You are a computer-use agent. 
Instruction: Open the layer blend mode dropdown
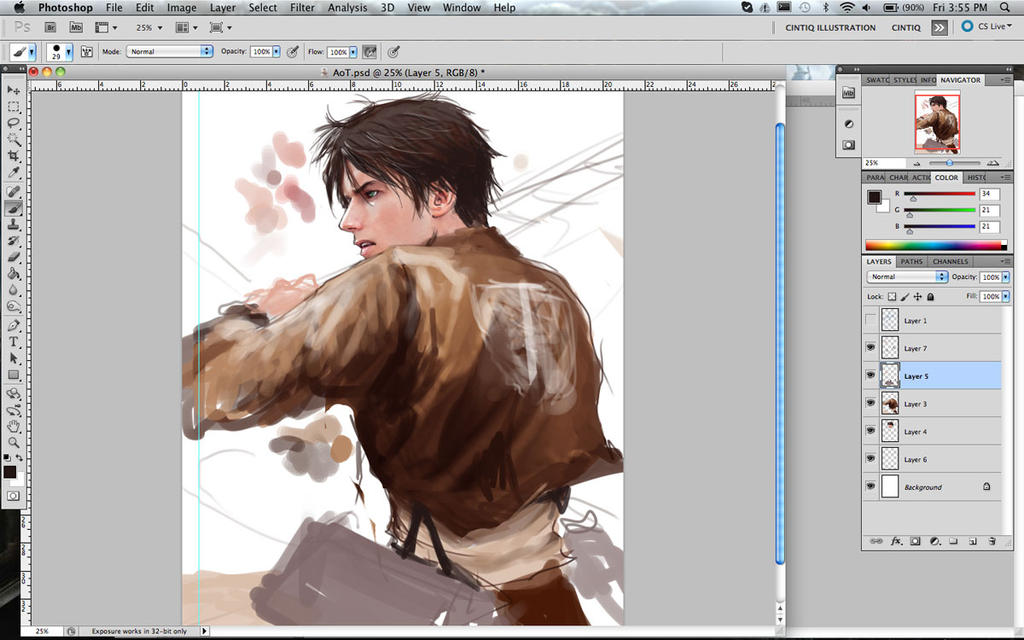coord(906,277)
